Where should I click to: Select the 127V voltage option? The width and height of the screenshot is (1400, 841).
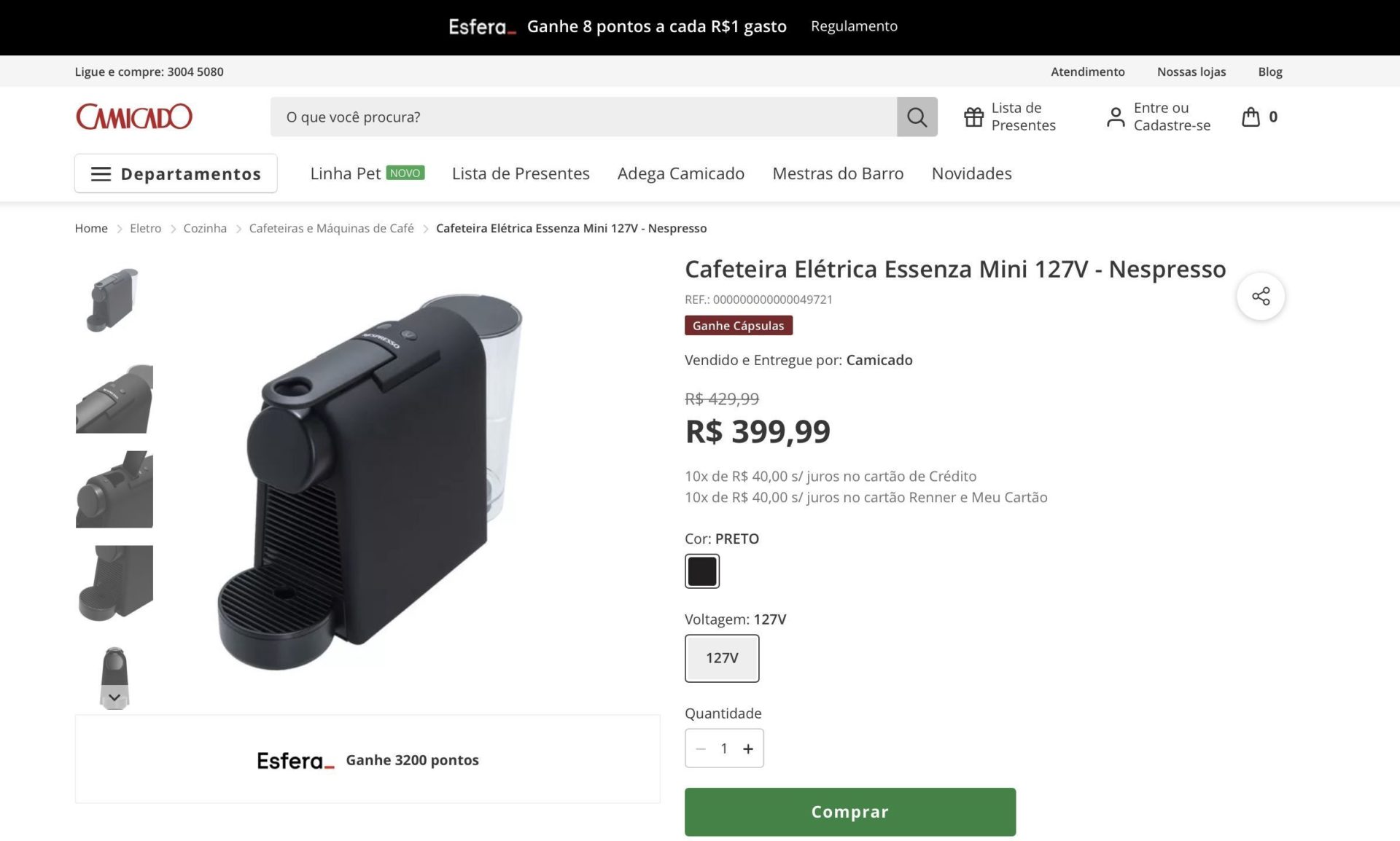[x=722, y=658]
